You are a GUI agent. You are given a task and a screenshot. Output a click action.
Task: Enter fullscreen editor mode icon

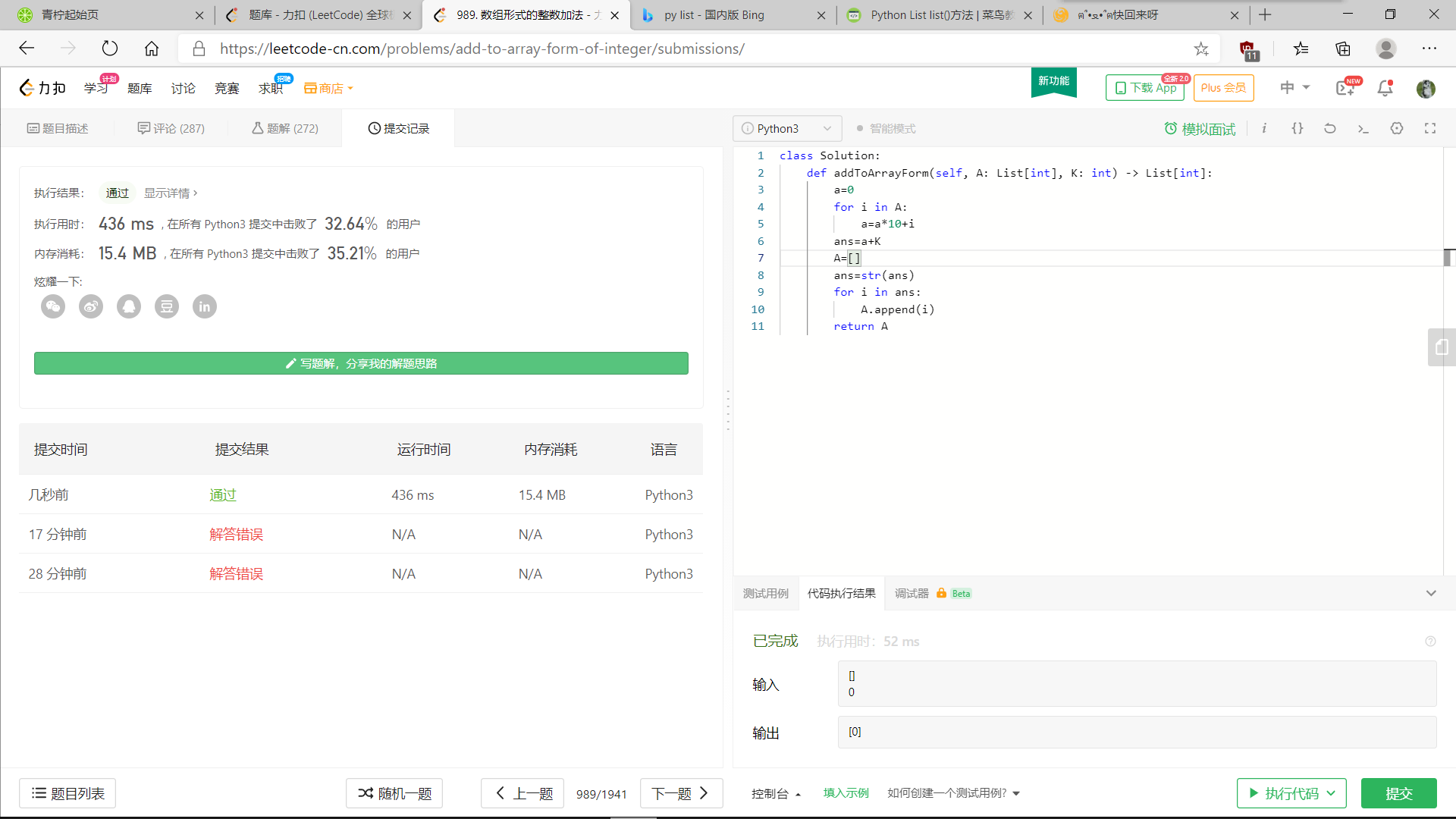1430,128
